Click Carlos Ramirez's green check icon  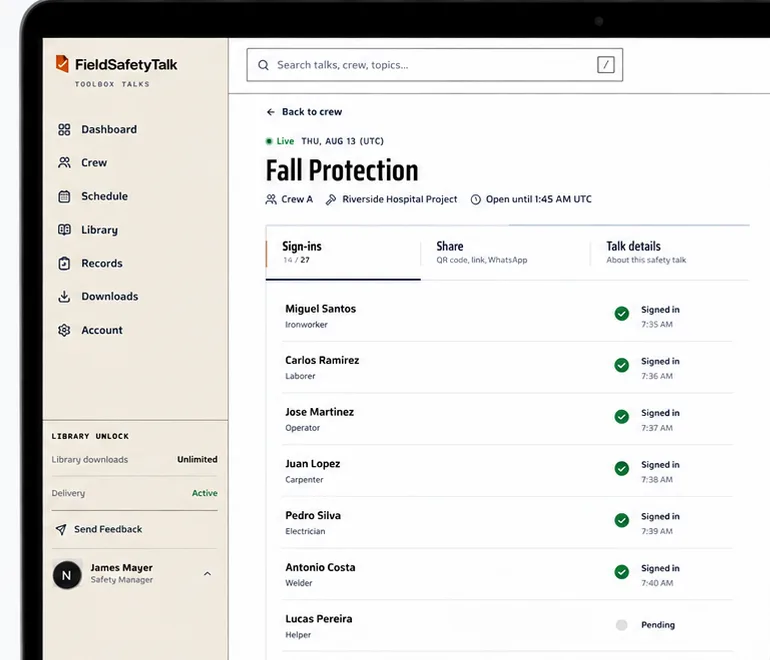point(622,365)
